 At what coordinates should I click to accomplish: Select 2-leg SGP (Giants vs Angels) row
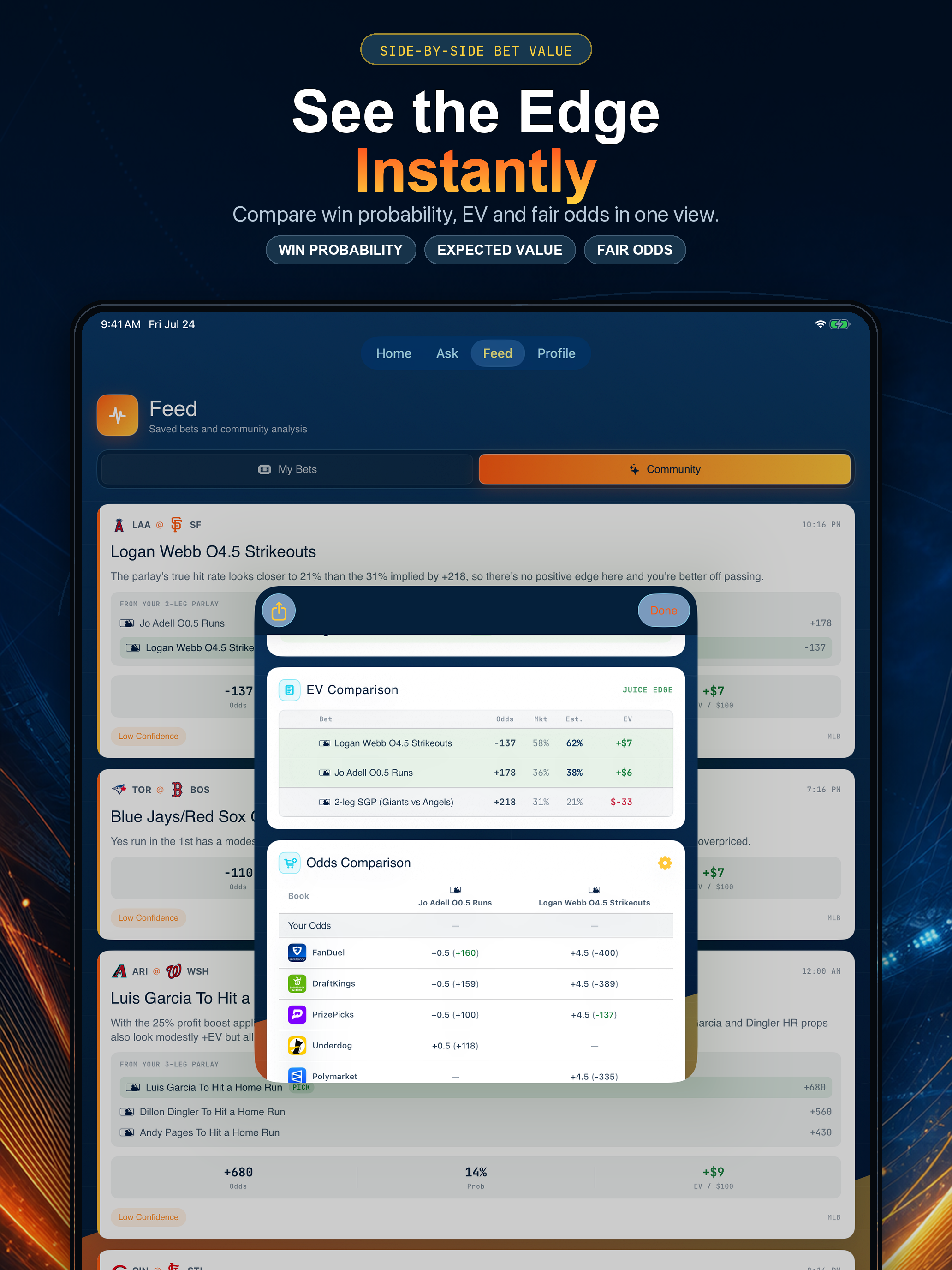pos(476,802)
